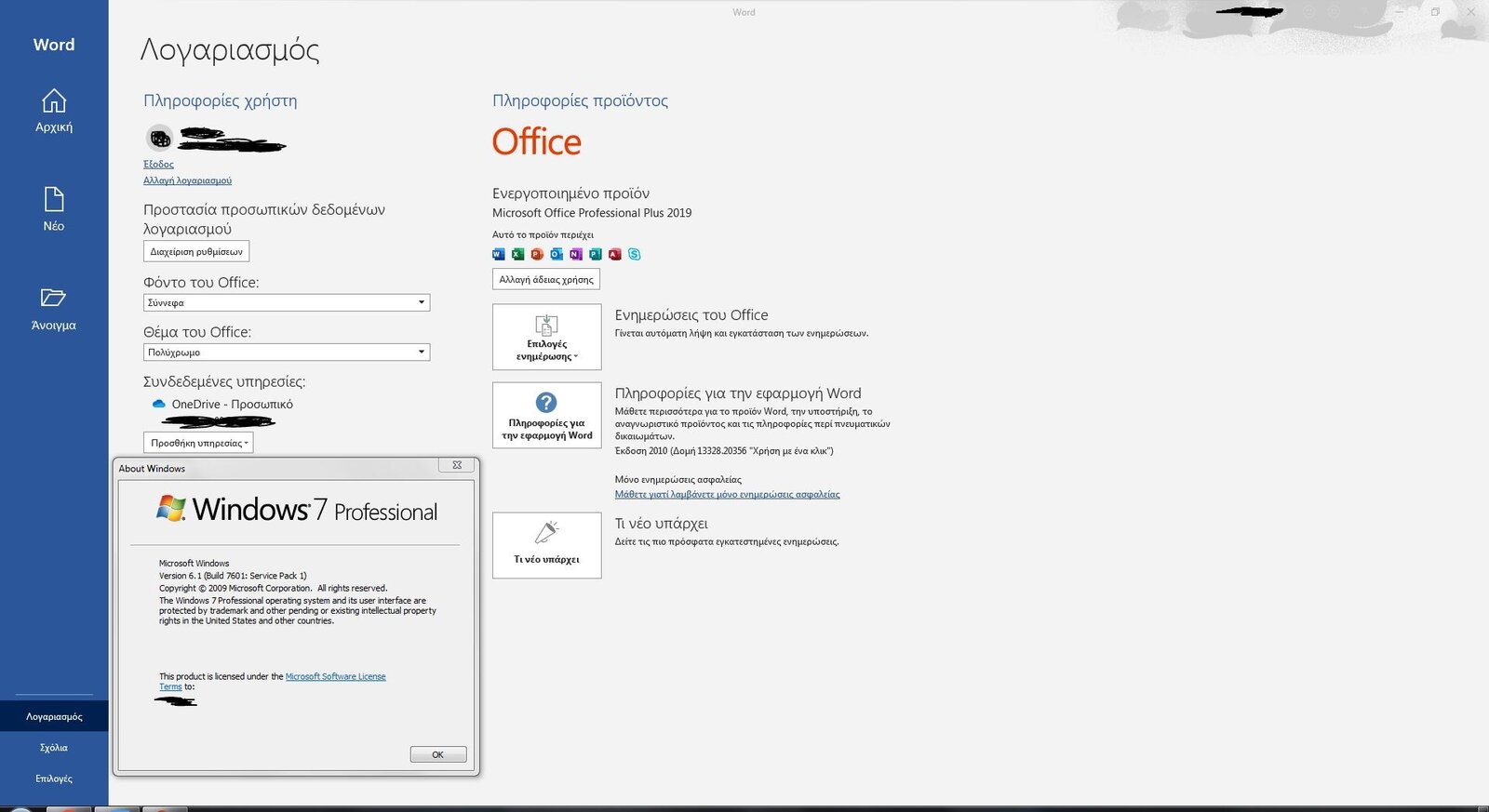1489x812 pixels.
Task: Click the Ενημερώσεις του Office heading
Action: coord(691,315)
